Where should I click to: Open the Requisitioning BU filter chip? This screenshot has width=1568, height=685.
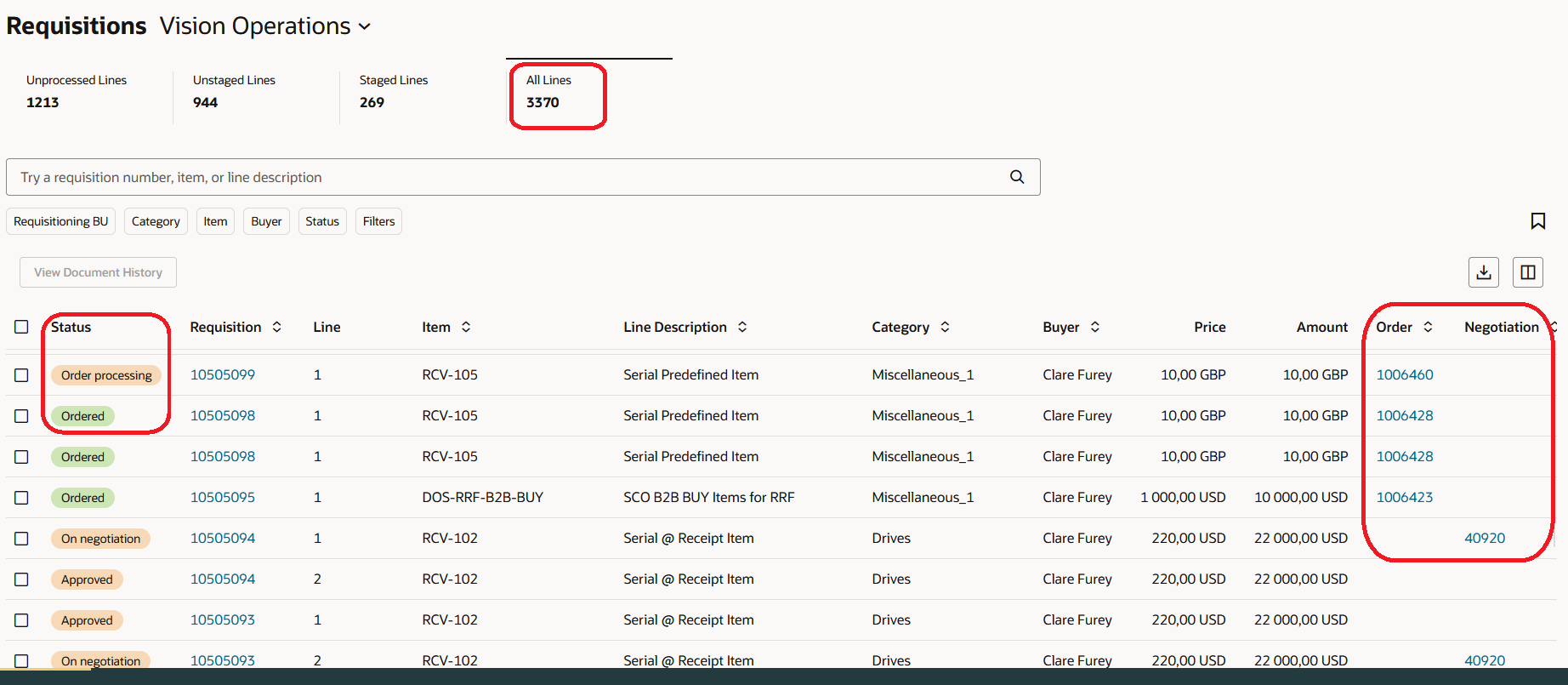(x=61, y=221)
